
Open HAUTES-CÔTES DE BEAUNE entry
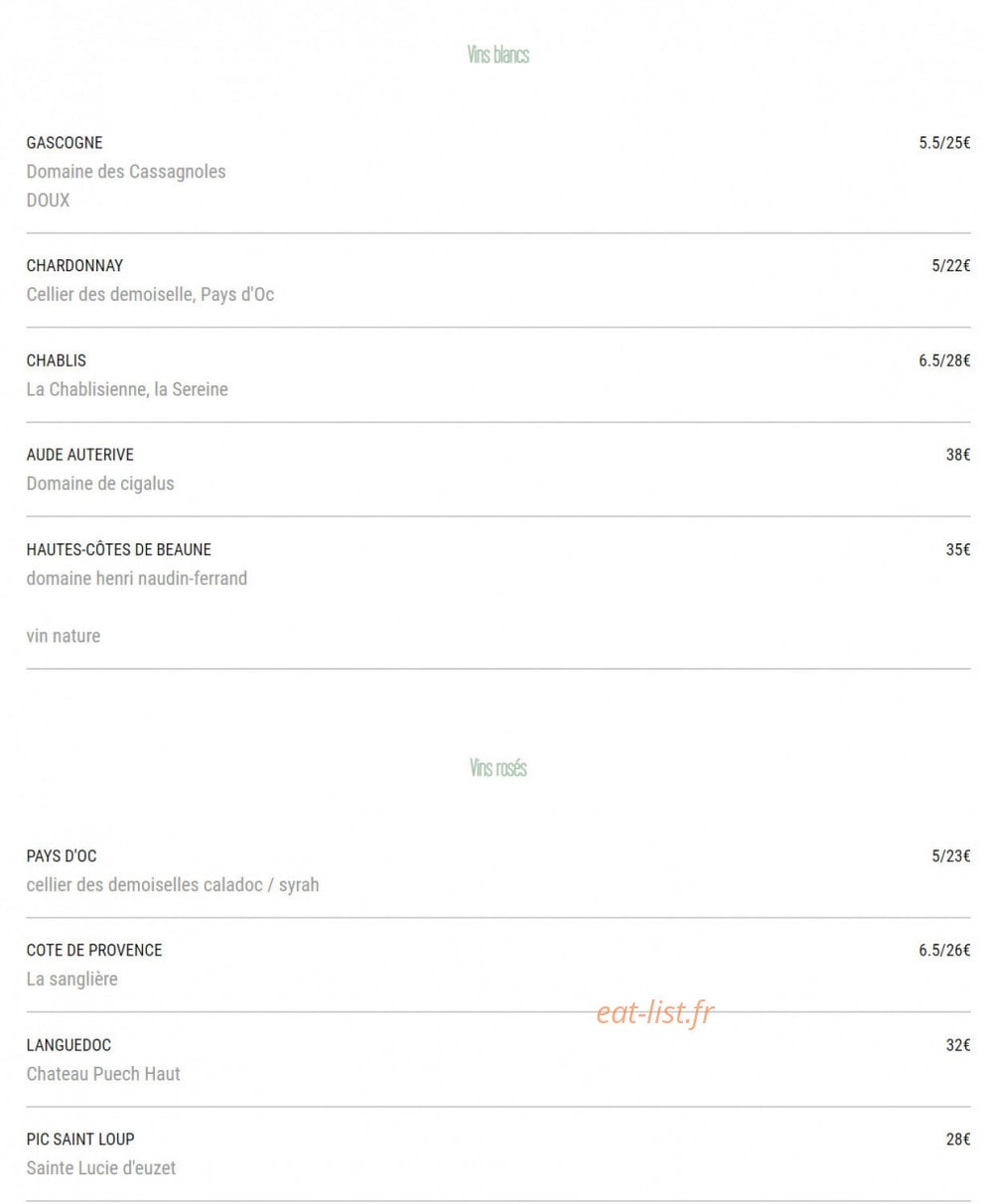[118, 549]
